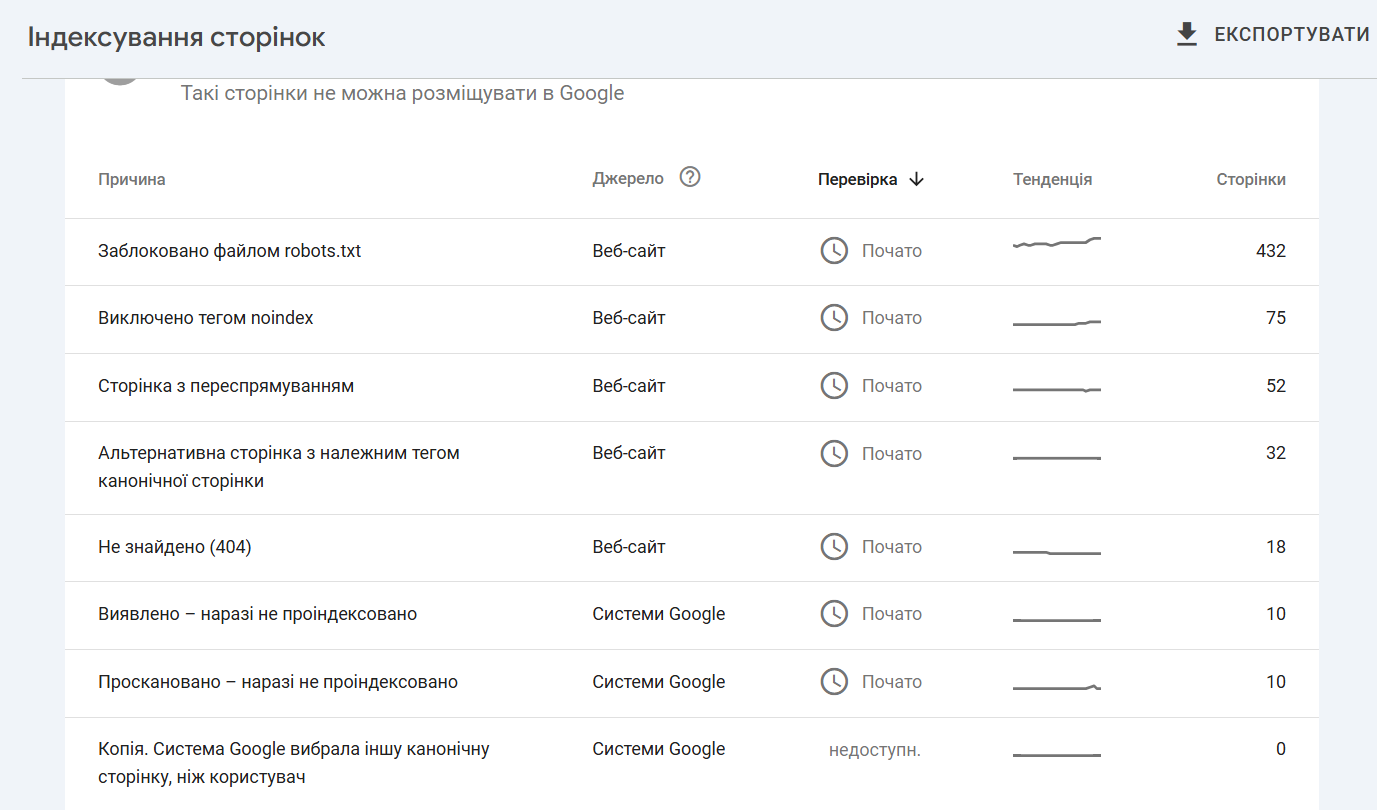Select 'Сторінка з переспрямуванням' row
The height and width of the screenshot is (810, 1377).
coord(226,386)
